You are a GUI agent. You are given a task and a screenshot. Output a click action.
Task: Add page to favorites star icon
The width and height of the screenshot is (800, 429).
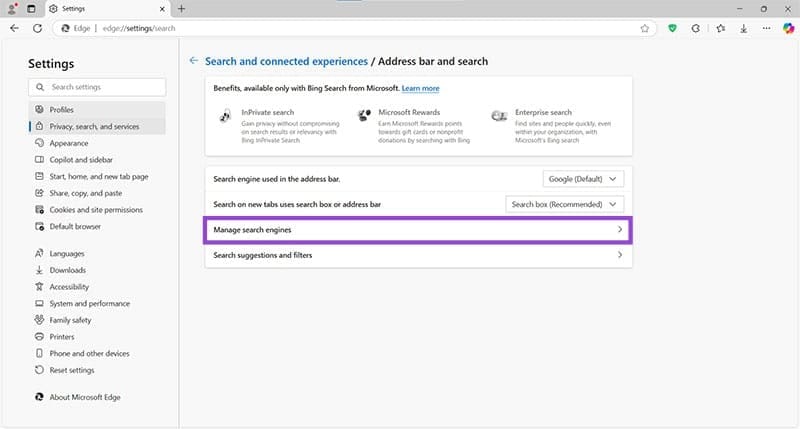[x=644, y=29]
